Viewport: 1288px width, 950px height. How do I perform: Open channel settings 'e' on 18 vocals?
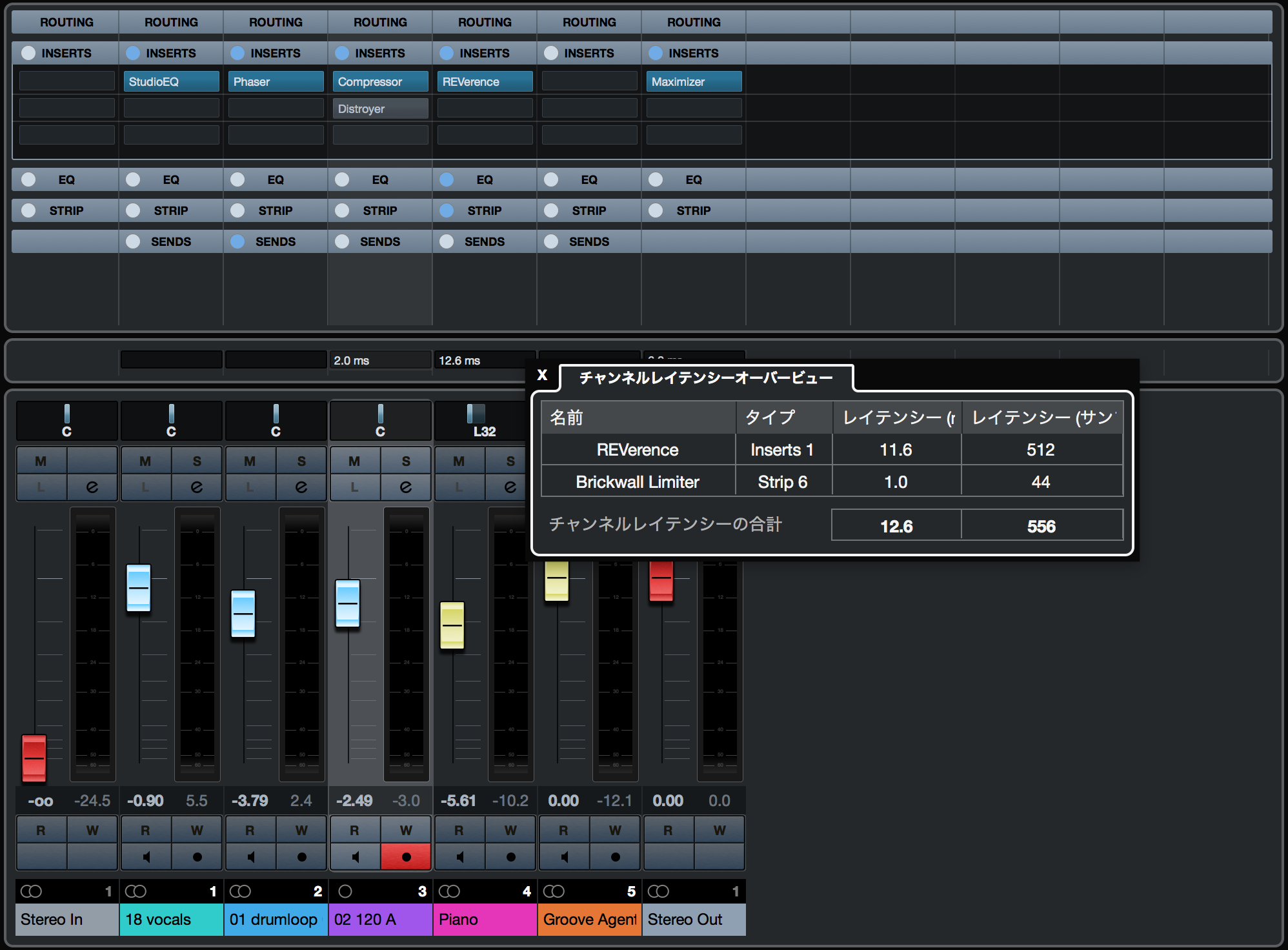tap(197, 487)
